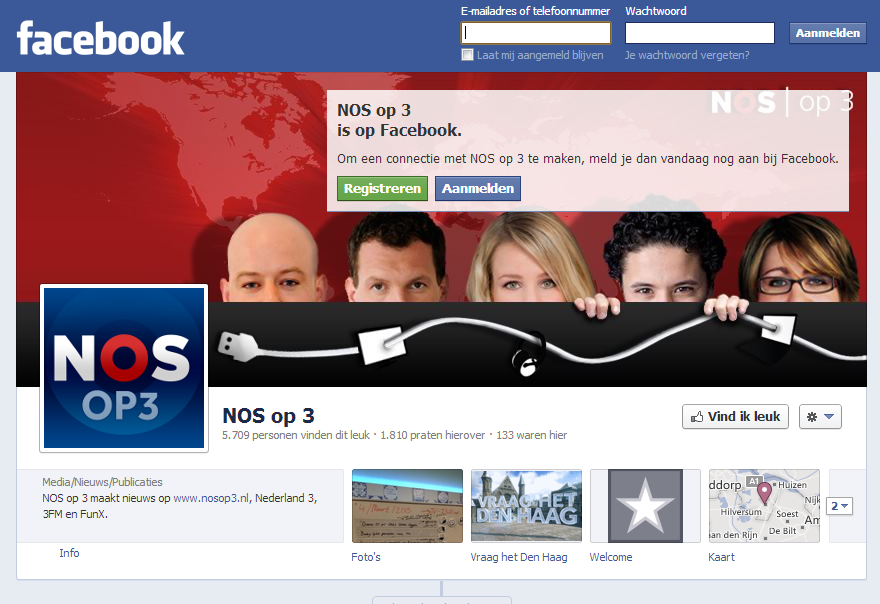
Task: Open the gear settings dropdown
Action: (x=820, y=417)
